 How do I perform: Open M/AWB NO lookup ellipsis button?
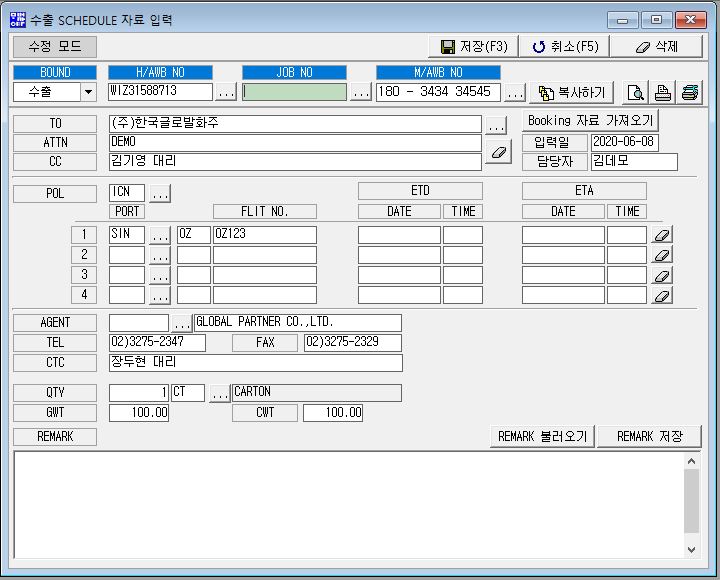click(514, 92)
